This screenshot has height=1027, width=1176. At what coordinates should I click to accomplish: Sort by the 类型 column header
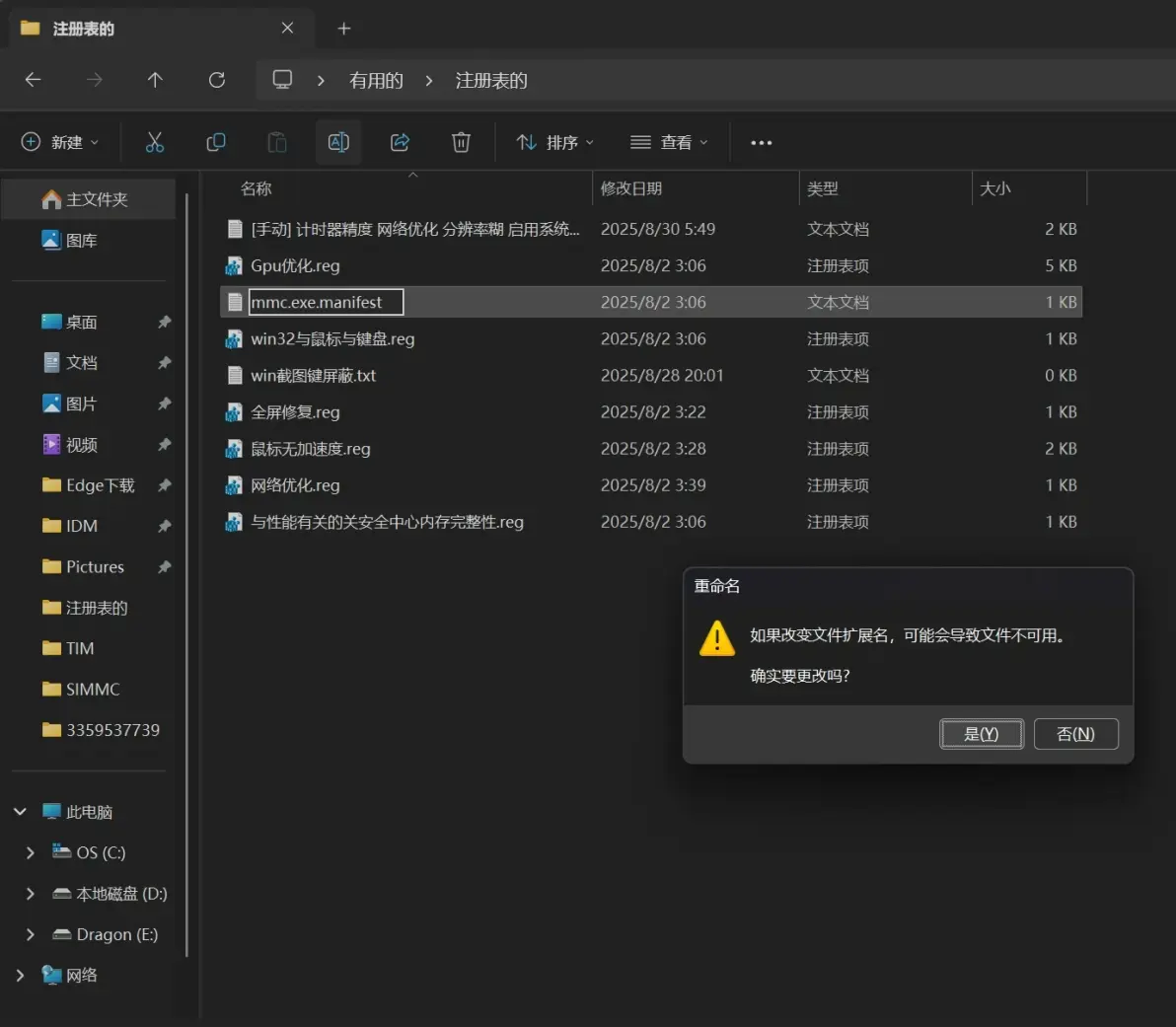click(822, 188)
